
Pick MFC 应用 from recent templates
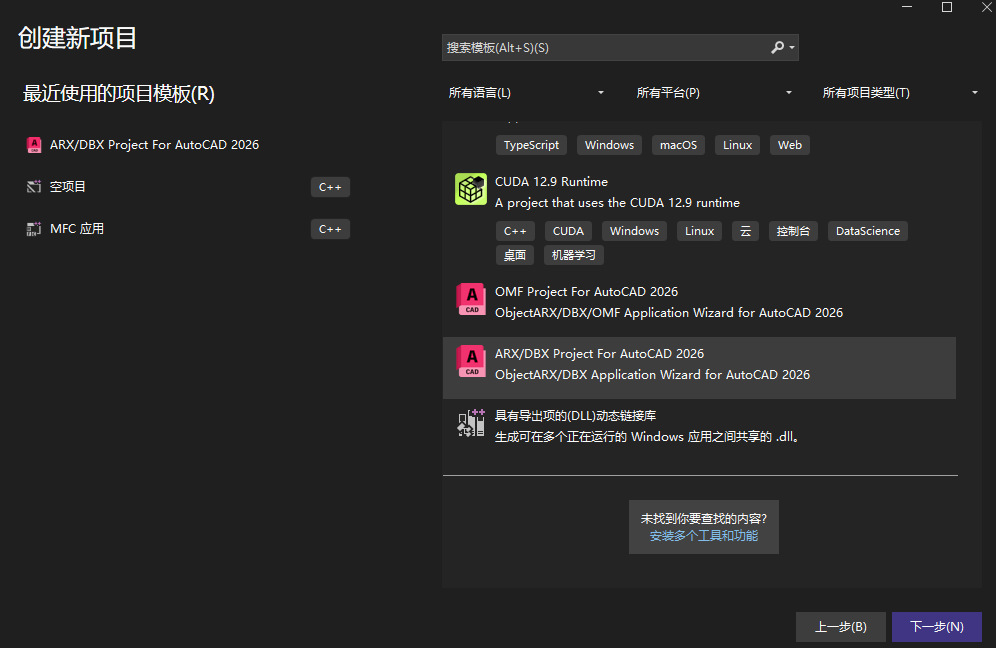coord(77,229)
